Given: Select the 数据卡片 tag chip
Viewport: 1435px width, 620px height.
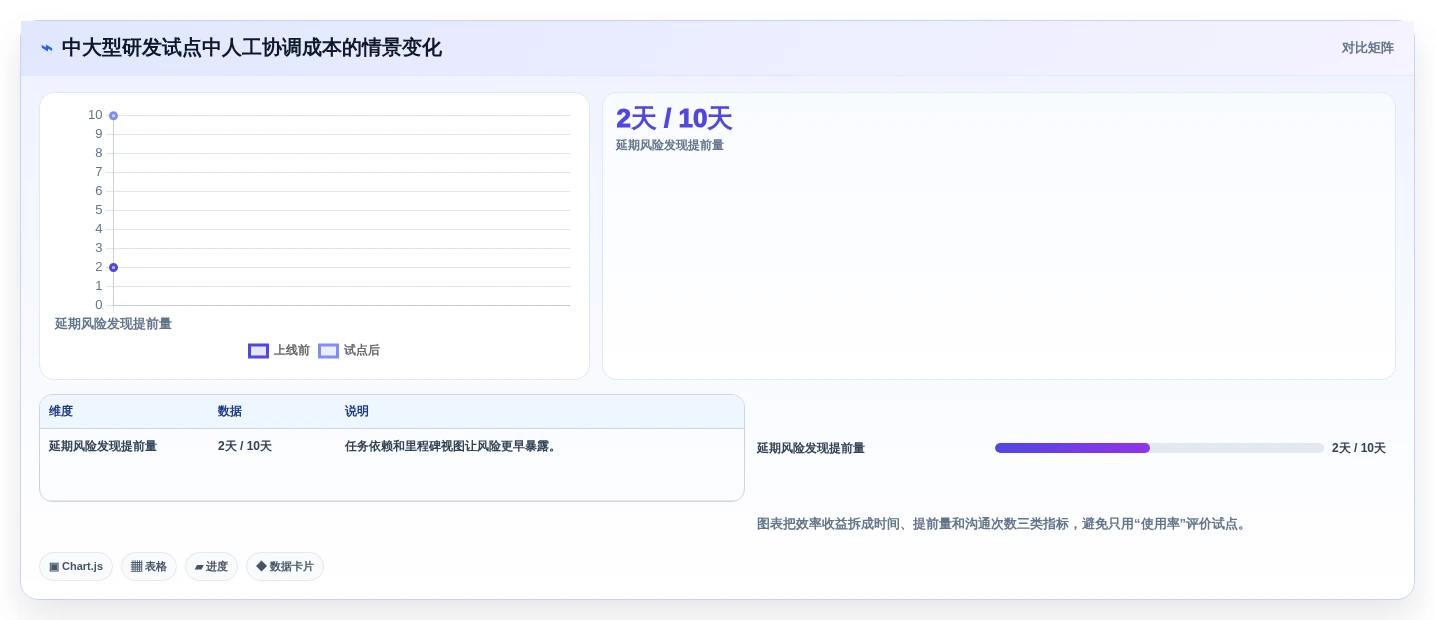Looking at the screenshot, I should (x=285, y=567).
